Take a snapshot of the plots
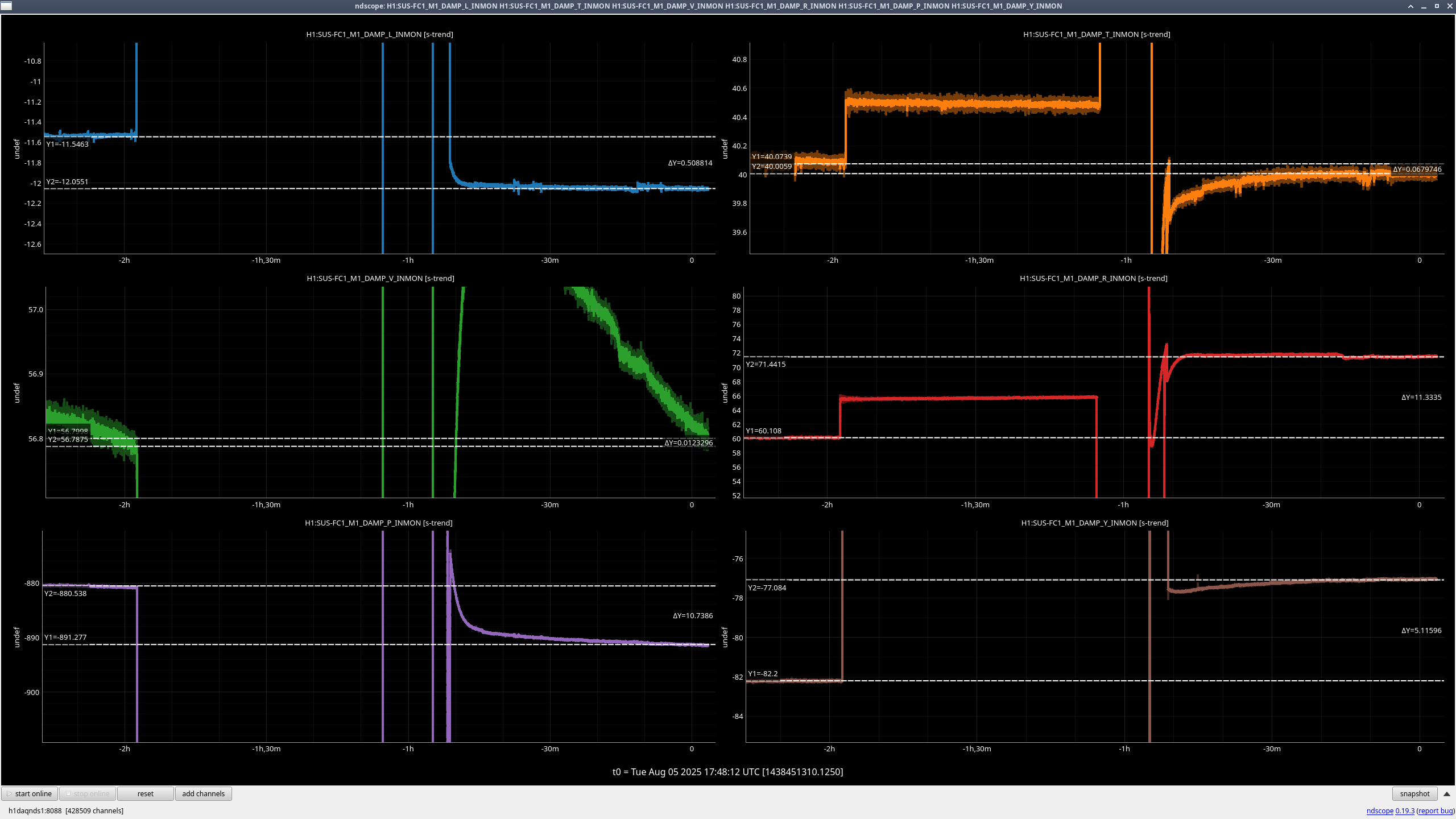 [x=1414, y=793]
